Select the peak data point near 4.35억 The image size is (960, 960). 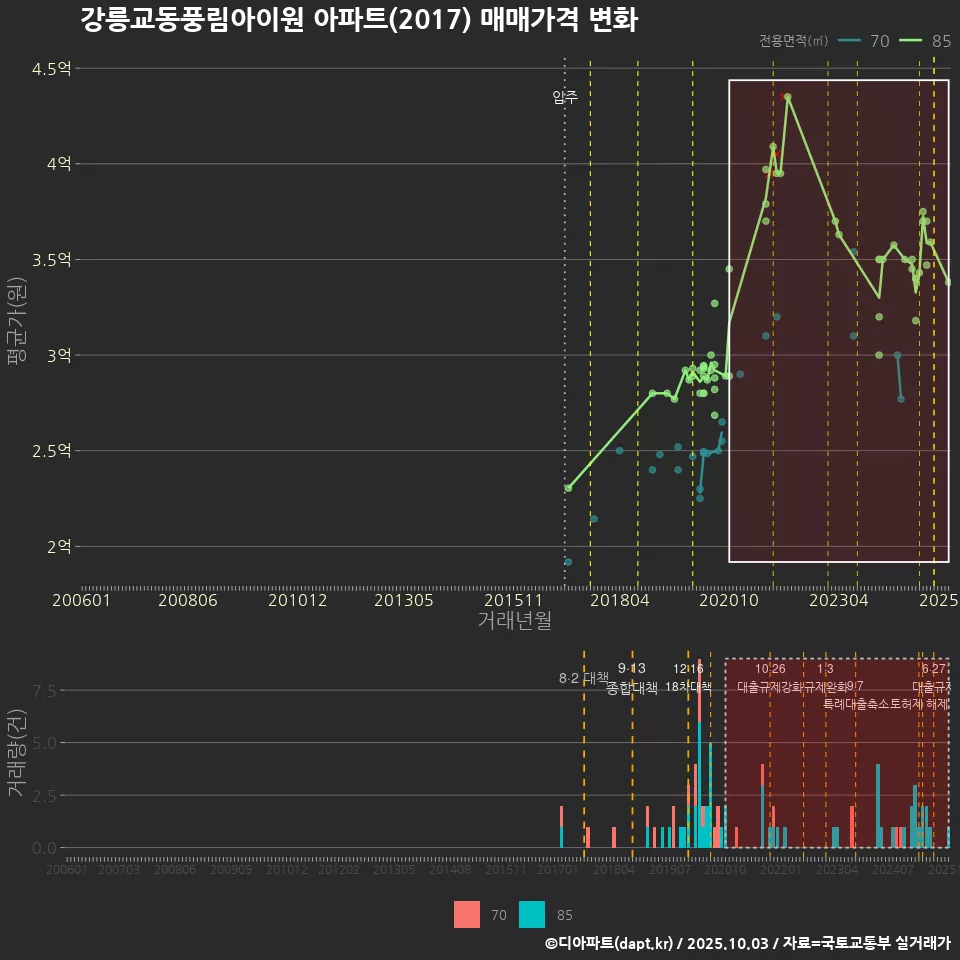[x=788, y=97]
